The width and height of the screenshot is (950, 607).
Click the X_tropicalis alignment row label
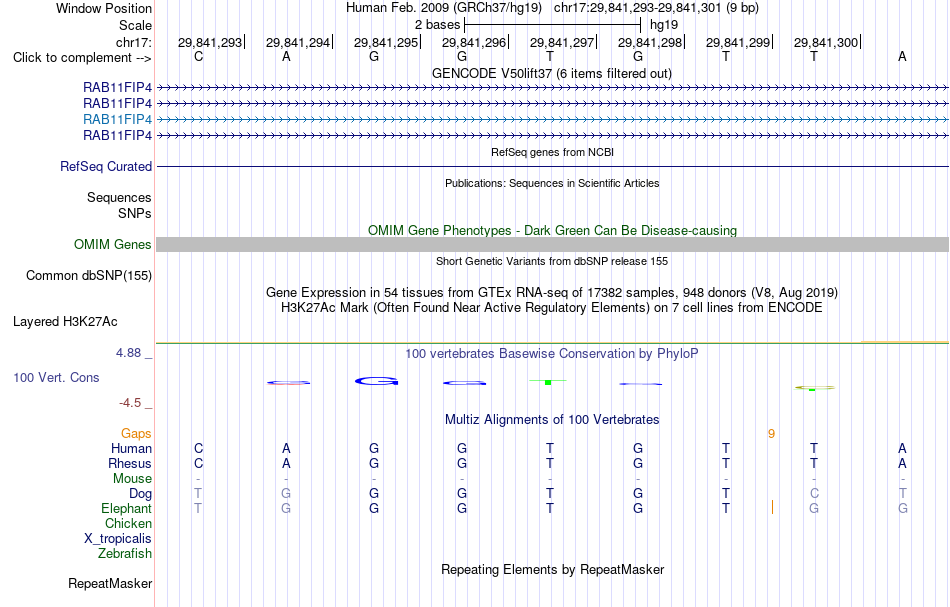pyautogui.click(x=118, y=539)
